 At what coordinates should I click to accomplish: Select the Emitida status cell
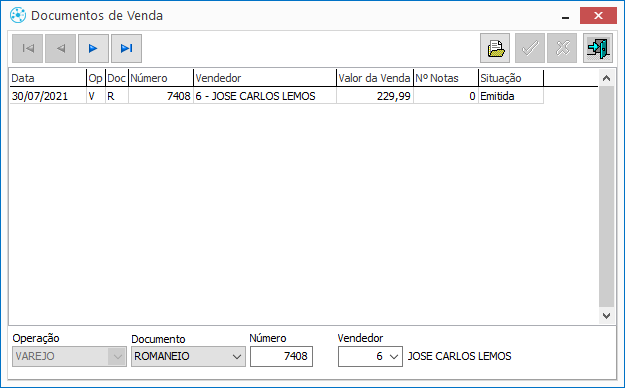point(511,96)
